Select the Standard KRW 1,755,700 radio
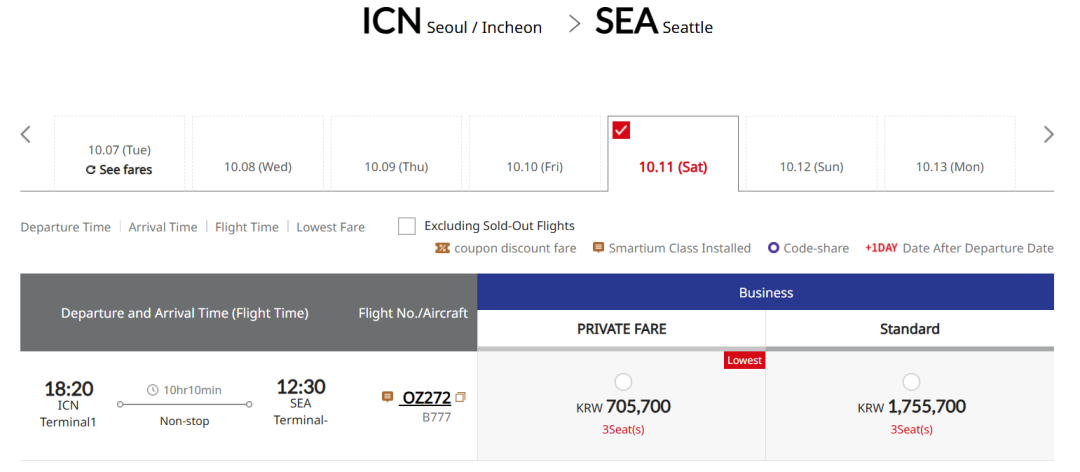Screen dimensions: 1080x472 click(x=910, y=381)
